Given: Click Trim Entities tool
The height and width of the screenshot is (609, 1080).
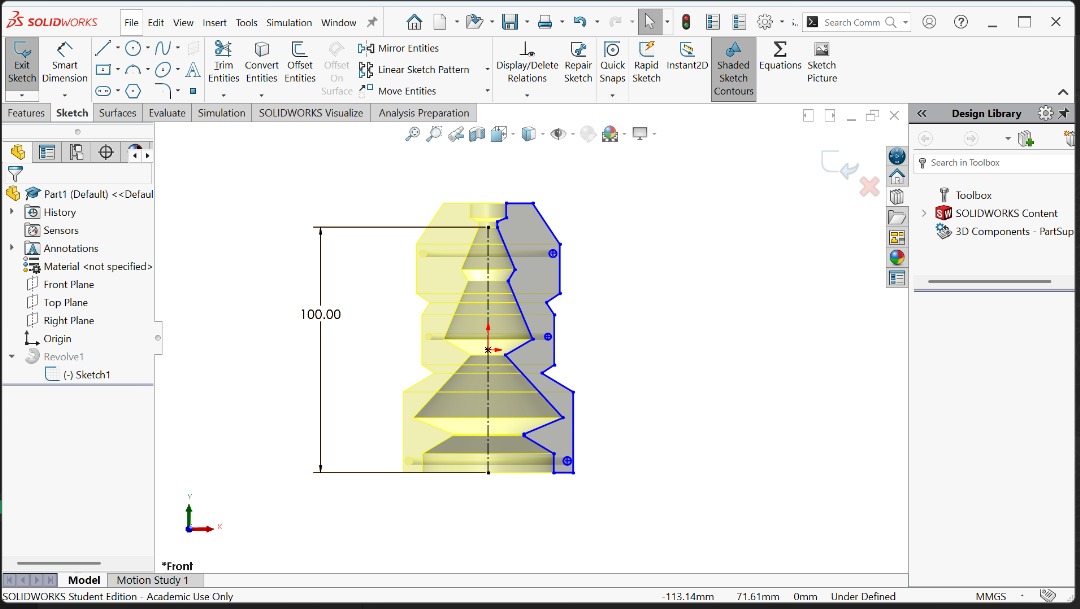Looking at the screenshot, I should point(223,63).
